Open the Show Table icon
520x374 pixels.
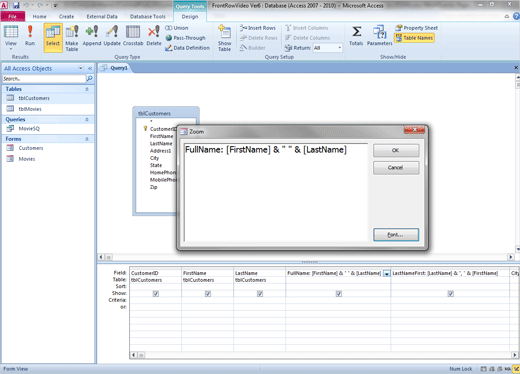(x=224, y=38)
